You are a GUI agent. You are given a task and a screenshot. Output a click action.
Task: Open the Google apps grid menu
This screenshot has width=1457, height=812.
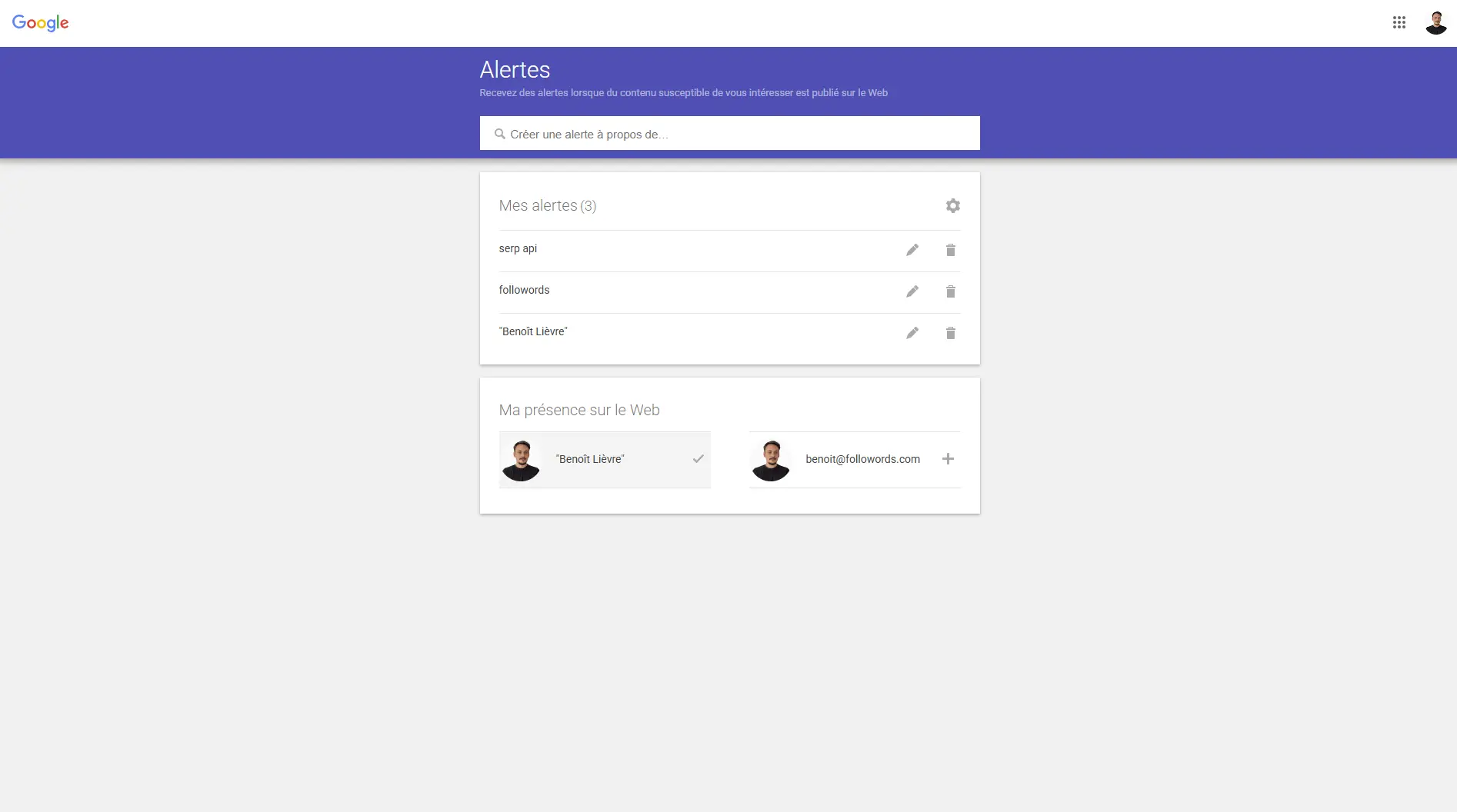pyautogui.click(x=1399, y=22)
